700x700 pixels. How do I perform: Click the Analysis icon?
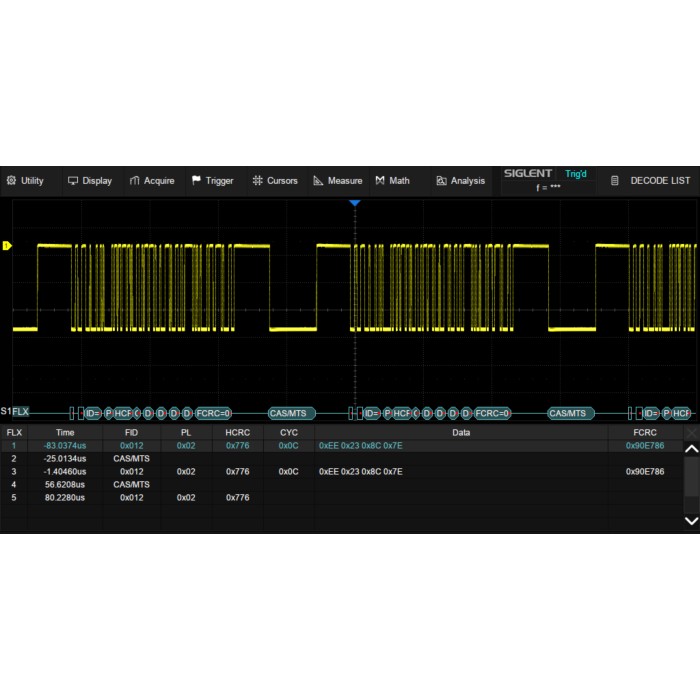click(441, 181)
